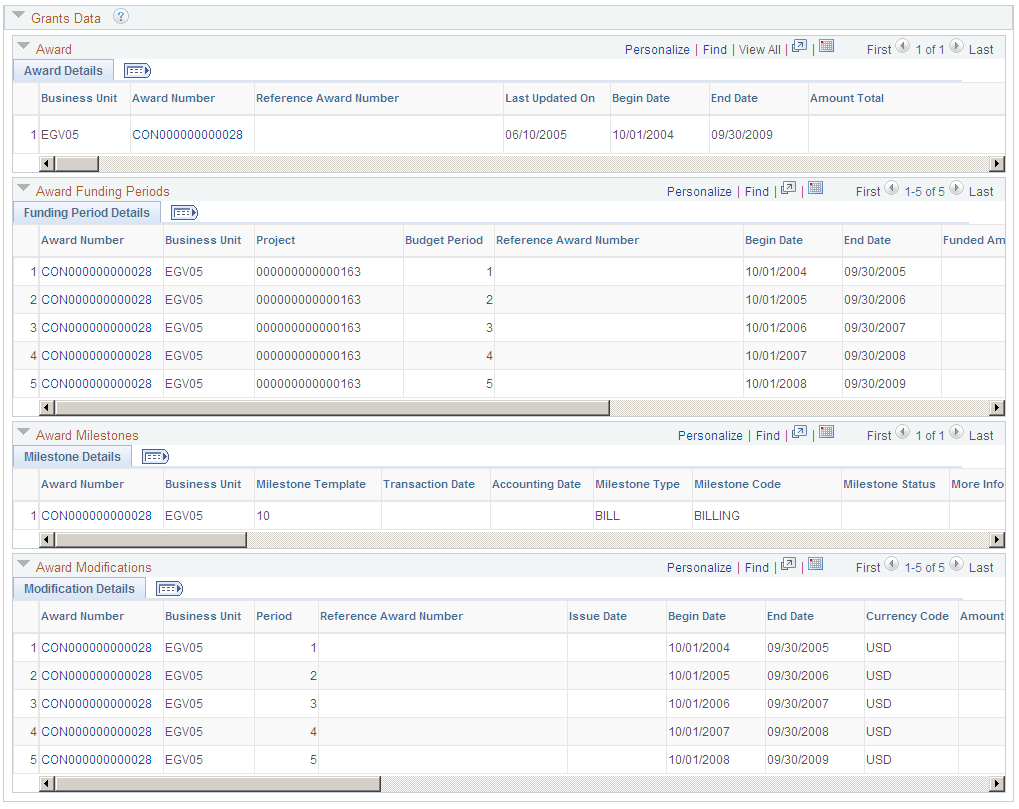
Task: Show all columns in Milestone Details grid
Action: coord(155,456)
